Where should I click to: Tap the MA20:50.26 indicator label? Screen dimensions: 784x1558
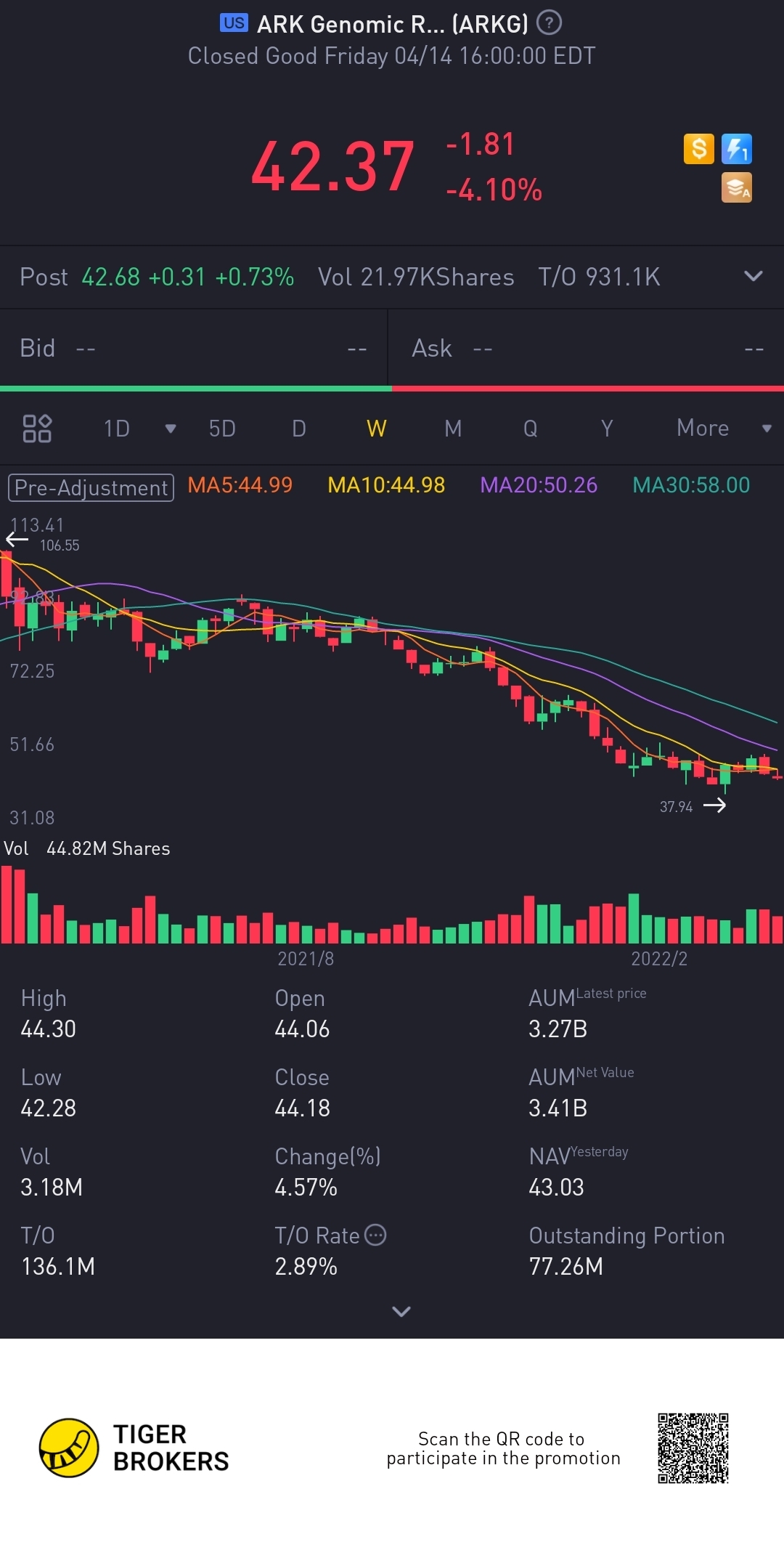point(539,485)
